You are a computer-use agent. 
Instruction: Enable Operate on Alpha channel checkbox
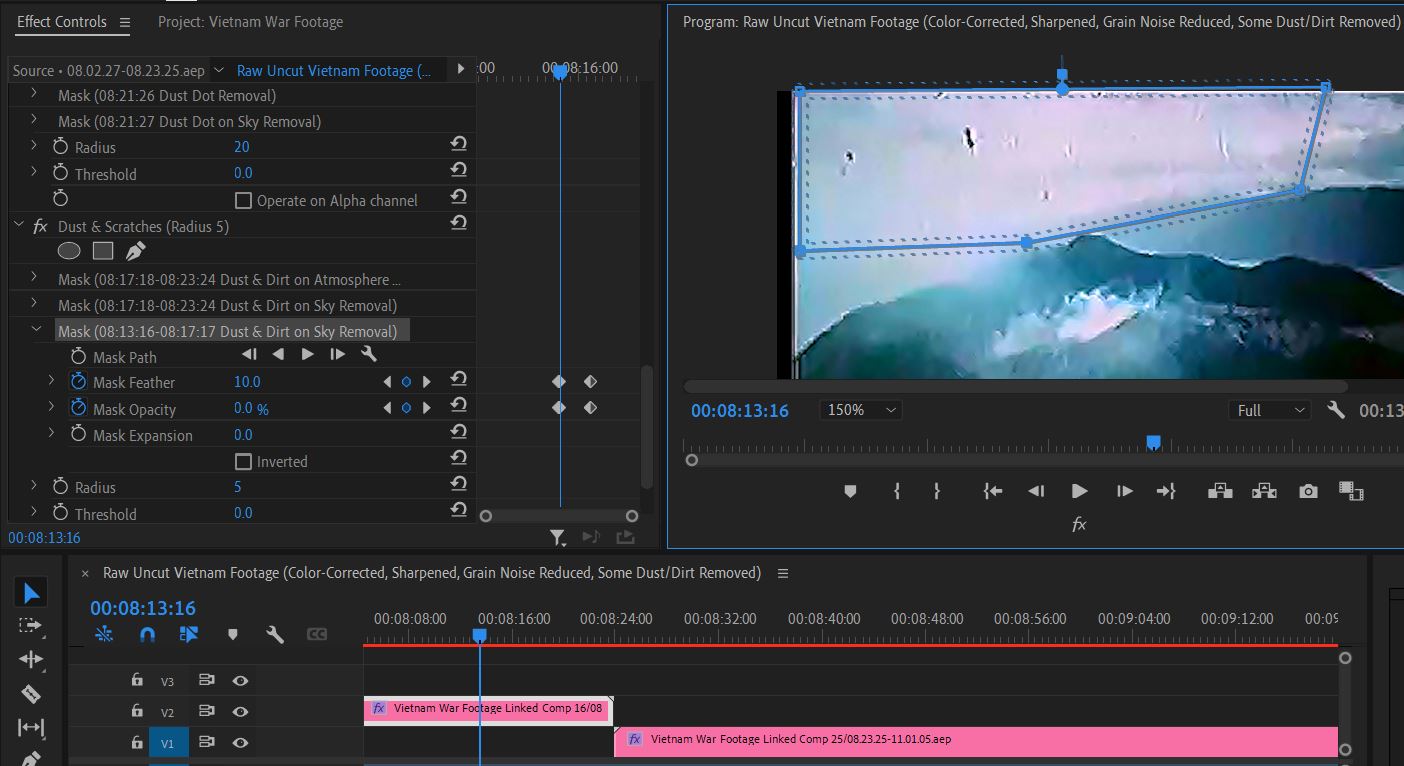click(243, 200)
